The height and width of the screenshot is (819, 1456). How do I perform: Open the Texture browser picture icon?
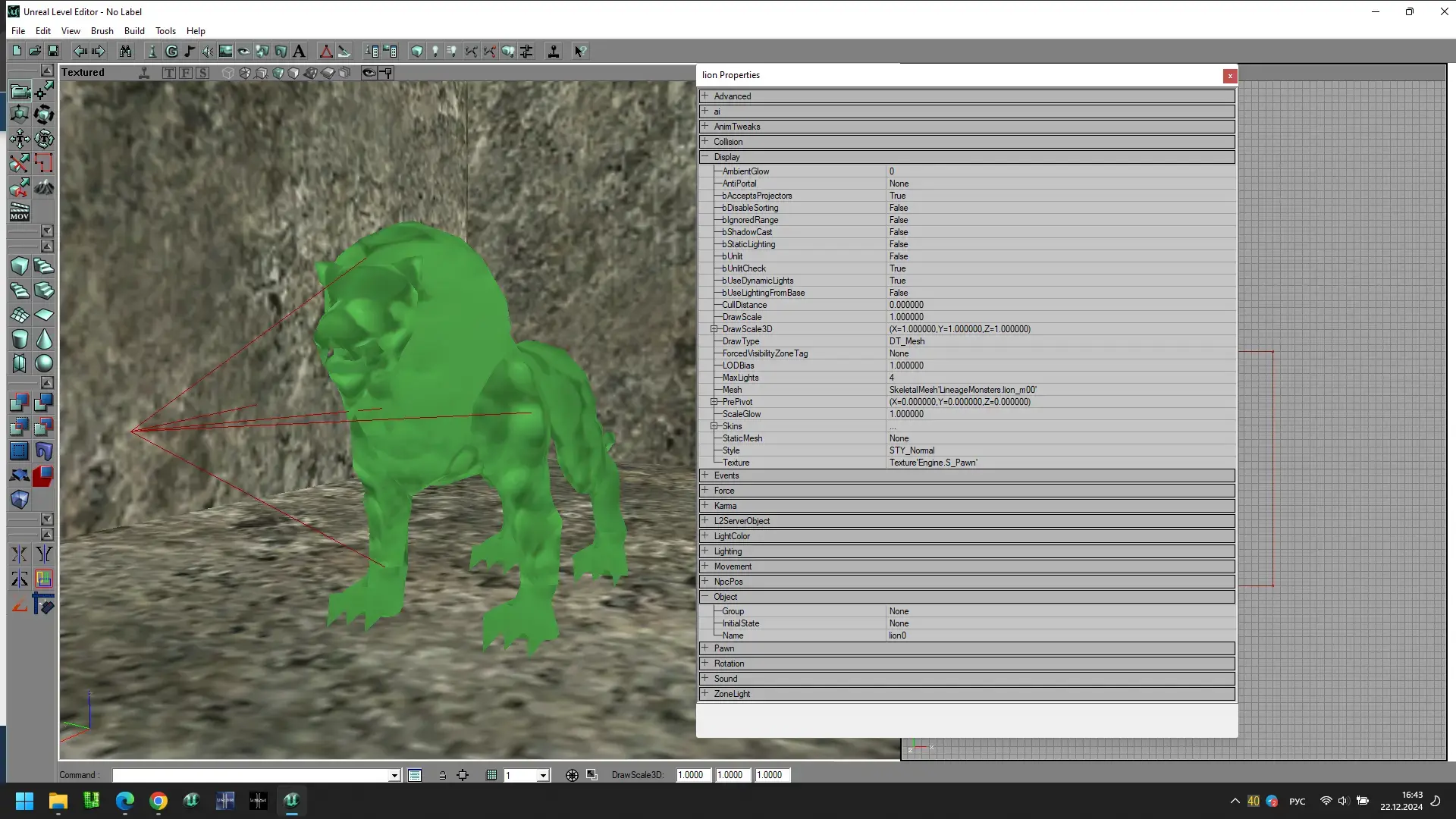point(226,51)
